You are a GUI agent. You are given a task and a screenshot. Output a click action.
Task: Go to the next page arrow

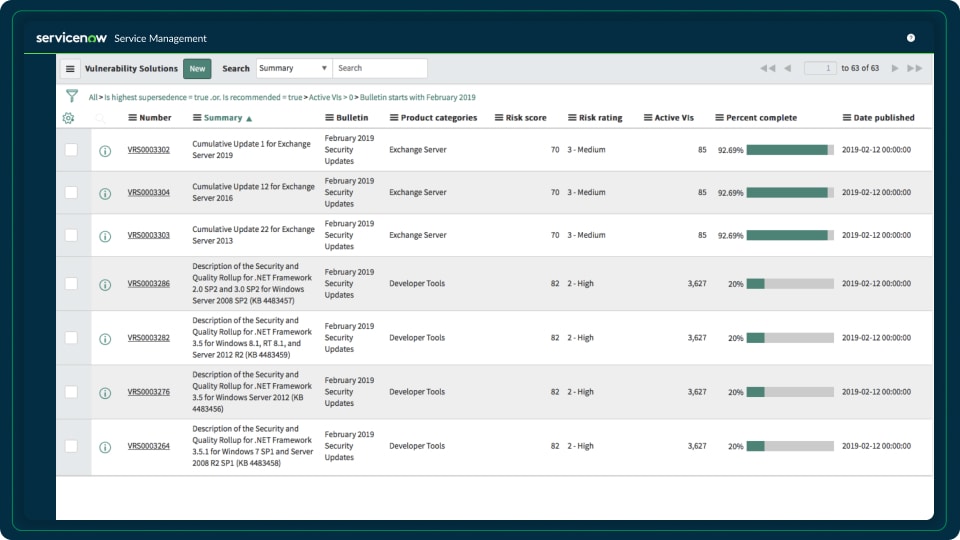click(x=895, y=68)
